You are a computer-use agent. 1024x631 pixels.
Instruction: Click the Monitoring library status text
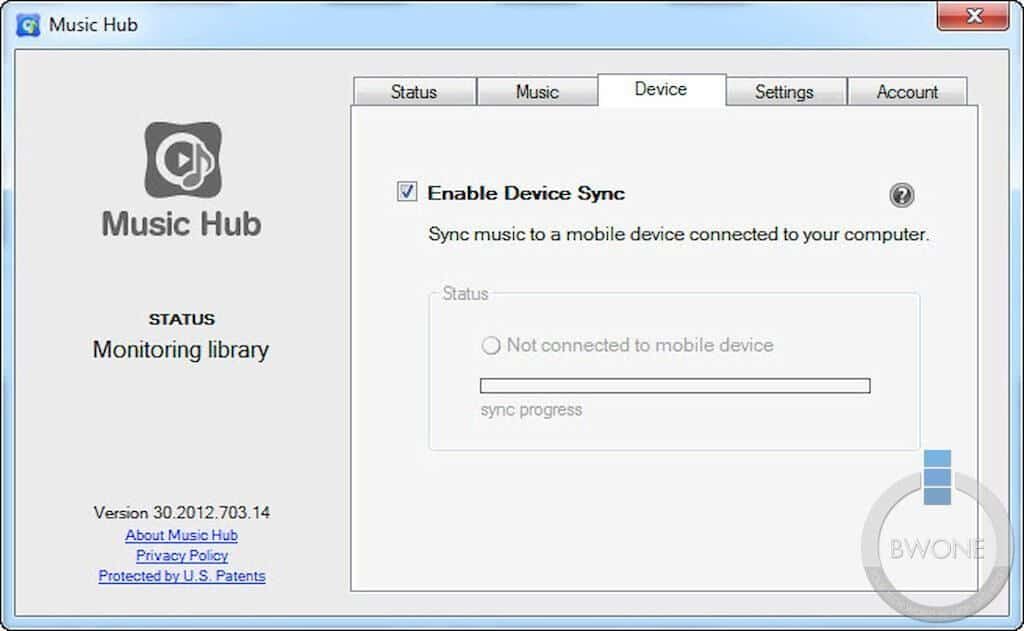click(x=181, y=349)
